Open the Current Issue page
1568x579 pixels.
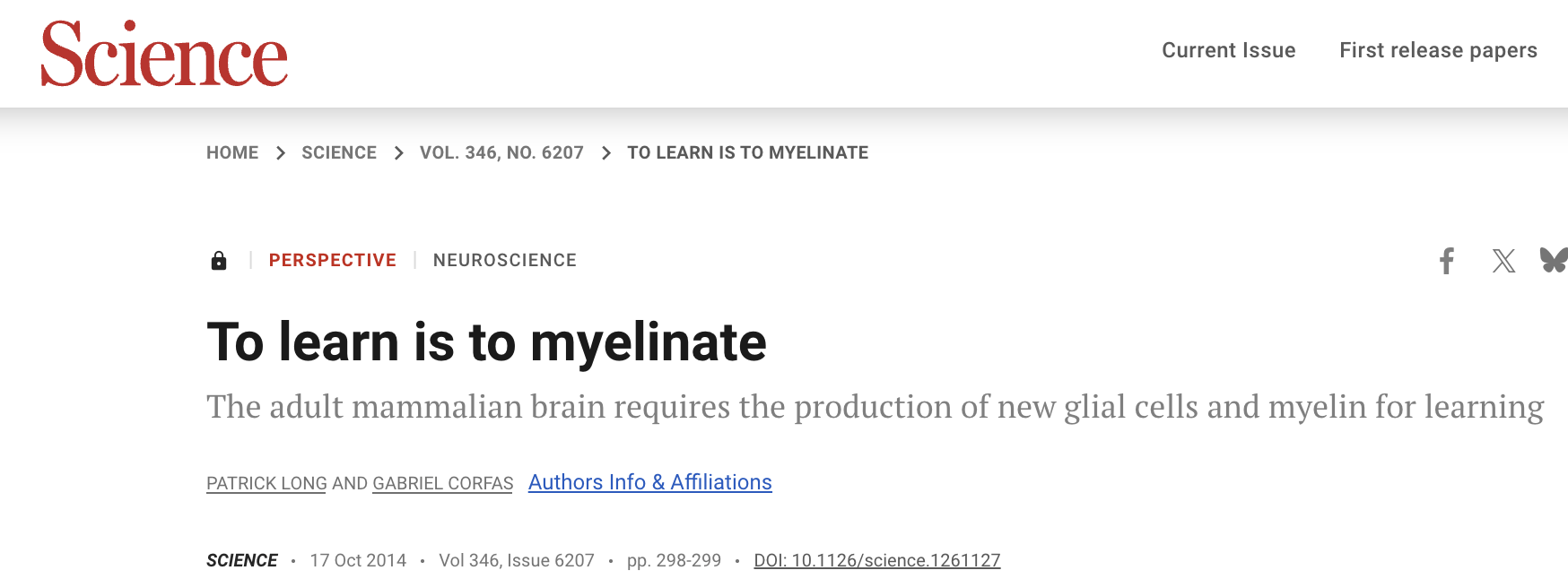click(x=1228, y=50)
